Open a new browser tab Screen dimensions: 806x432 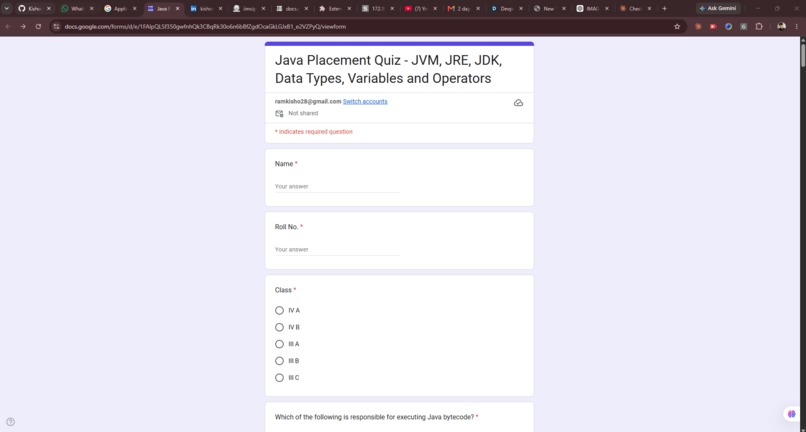(664, 8)
